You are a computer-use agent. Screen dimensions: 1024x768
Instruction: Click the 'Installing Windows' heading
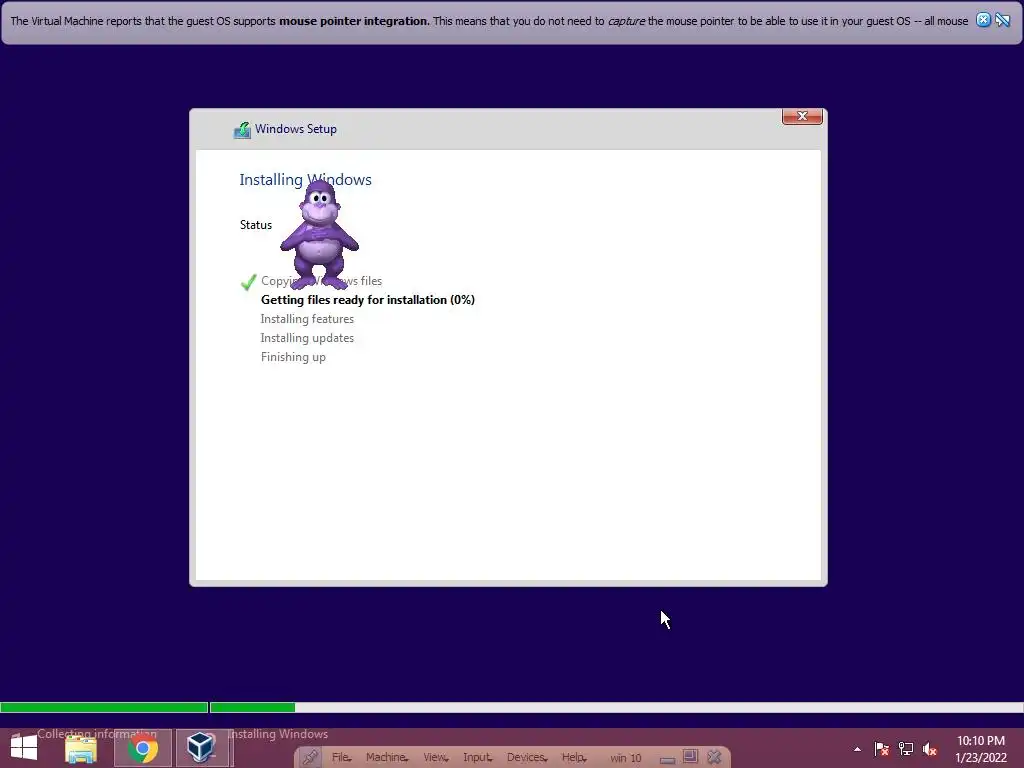click(x=305, y=180)
